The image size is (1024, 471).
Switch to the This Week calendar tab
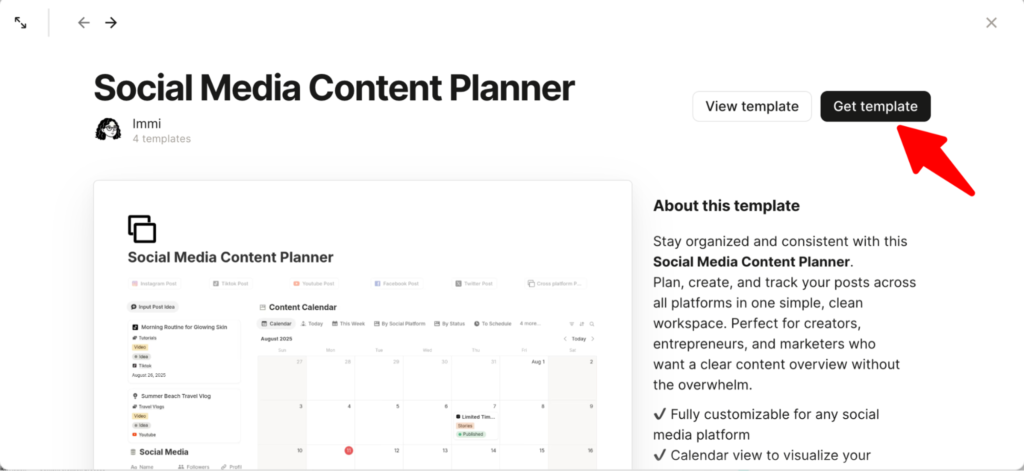click(x=348, y=324)
